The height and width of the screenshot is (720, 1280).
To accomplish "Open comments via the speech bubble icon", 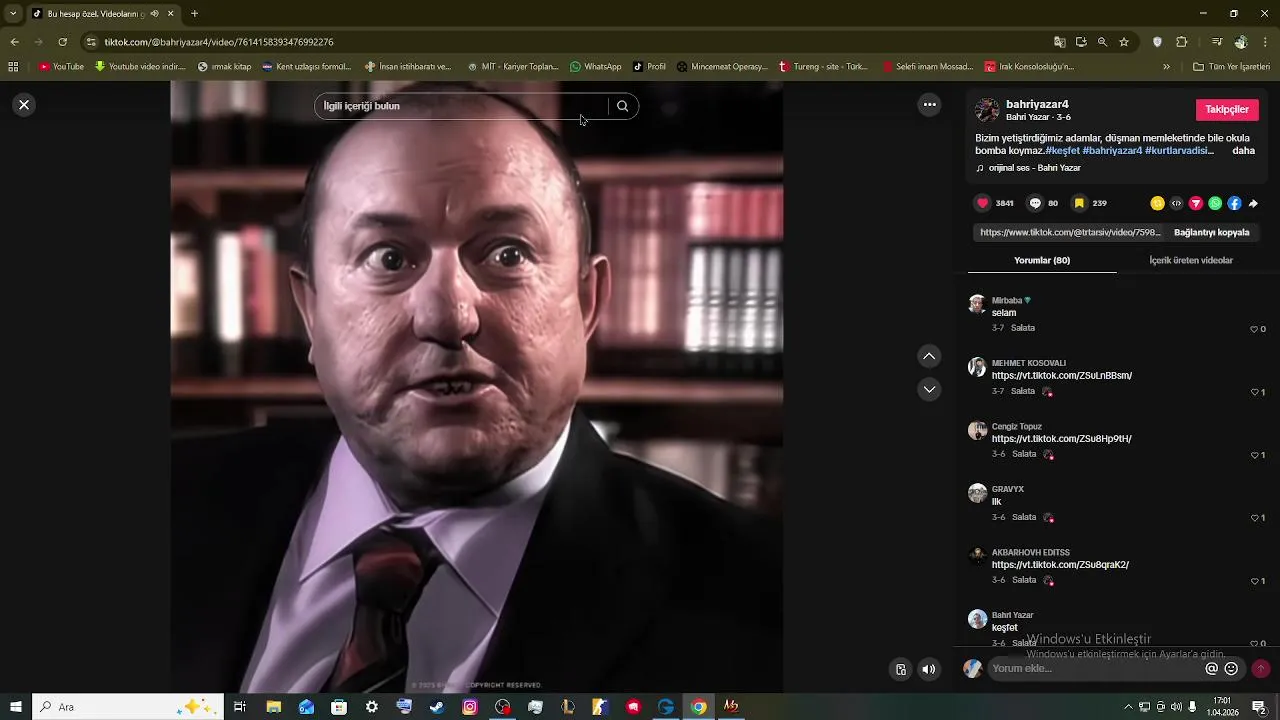I will tap(1035, 203).
